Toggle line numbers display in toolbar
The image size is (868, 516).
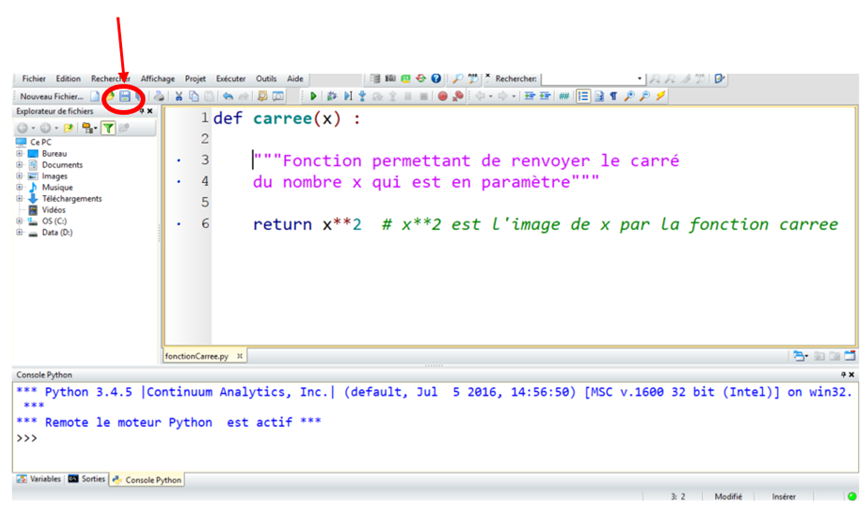(584, 96)
